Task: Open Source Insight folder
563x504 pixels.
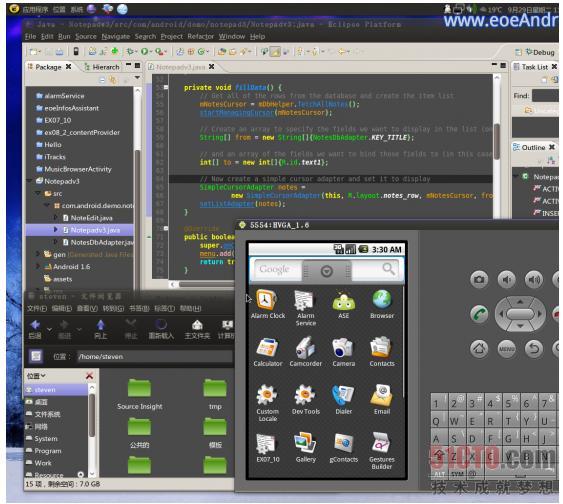Action: point(140,394)
